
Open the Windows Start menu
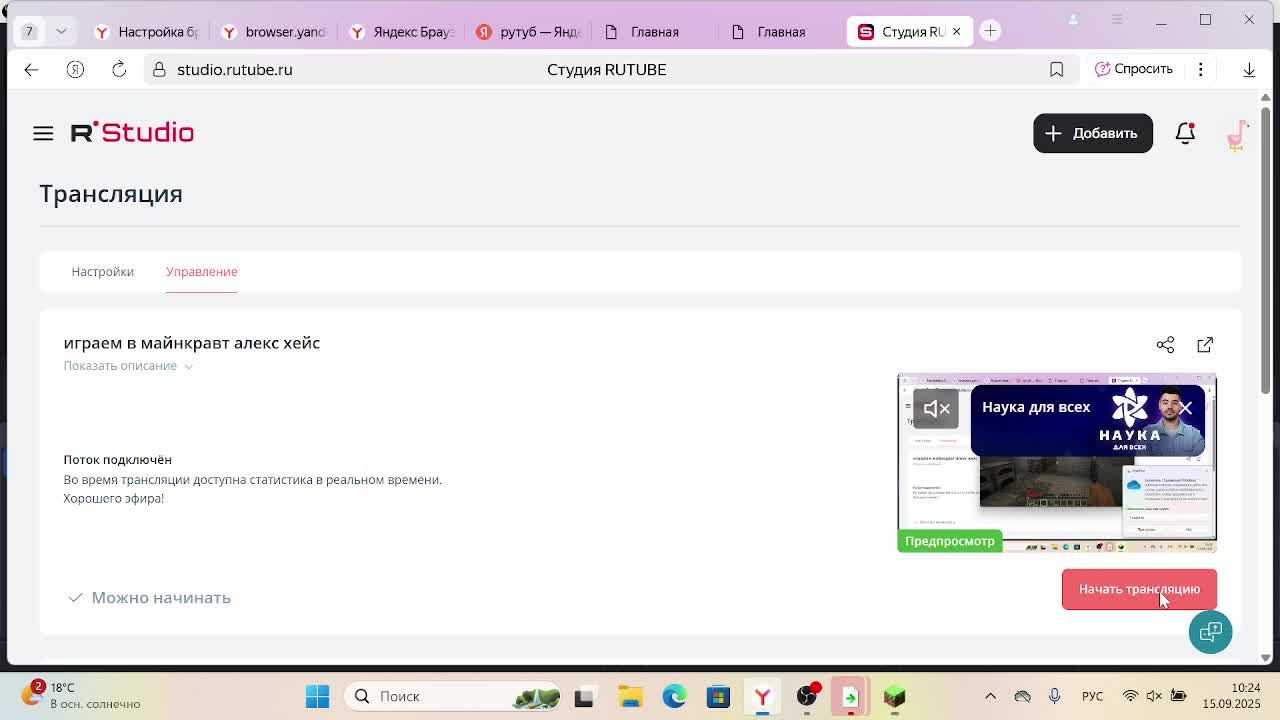click(x=317, y=696)
